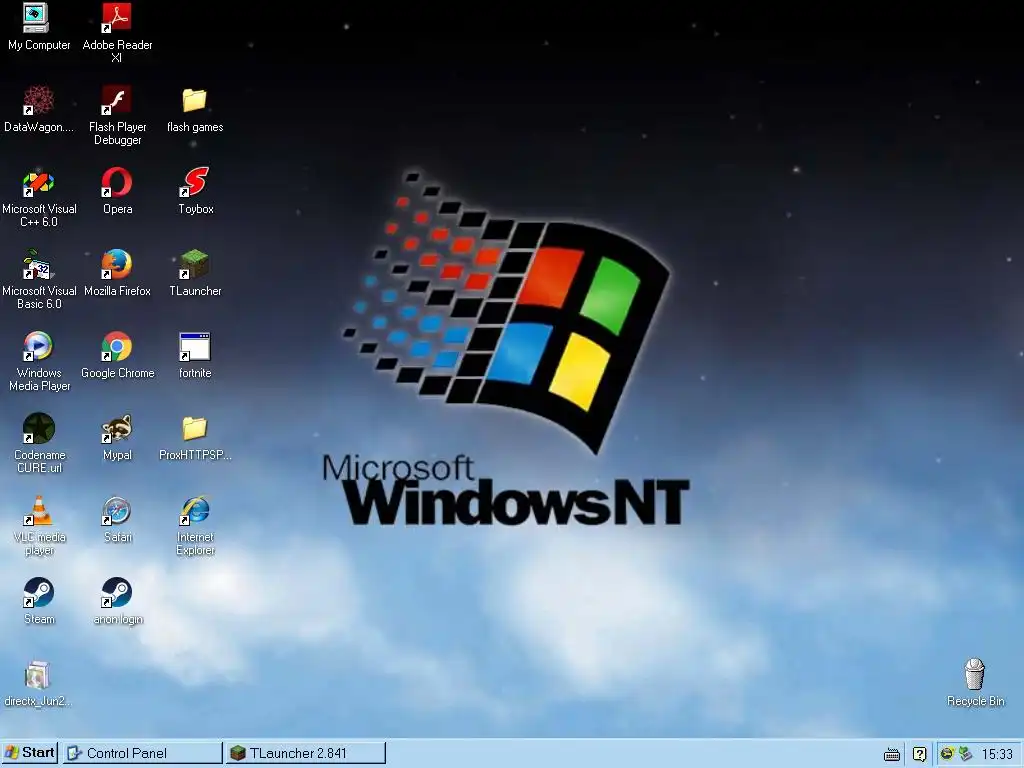The image size is (1024, 768).
Task: Switch to TLauncher 2.841 taskbar button
Action: click(306, 753)
